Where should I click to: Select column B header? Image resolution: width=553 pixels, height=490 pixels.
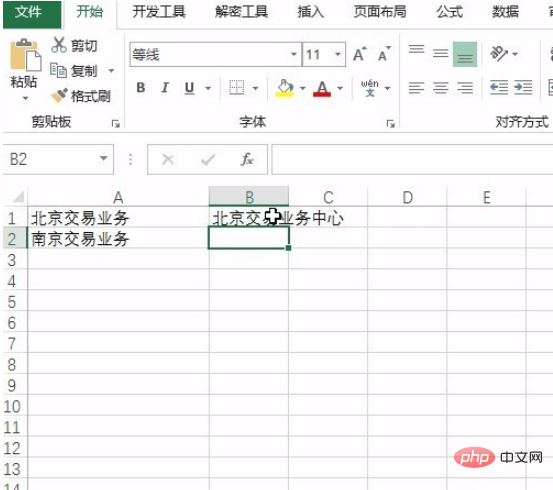249,197
